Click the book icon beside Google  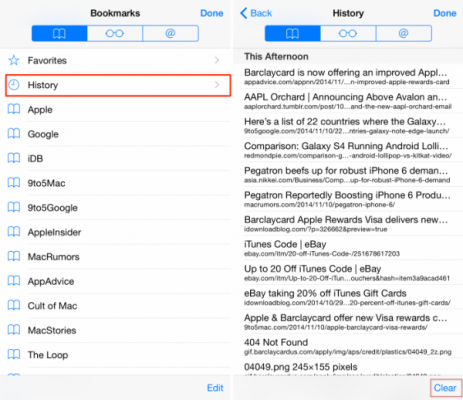[x=14, y=134]
